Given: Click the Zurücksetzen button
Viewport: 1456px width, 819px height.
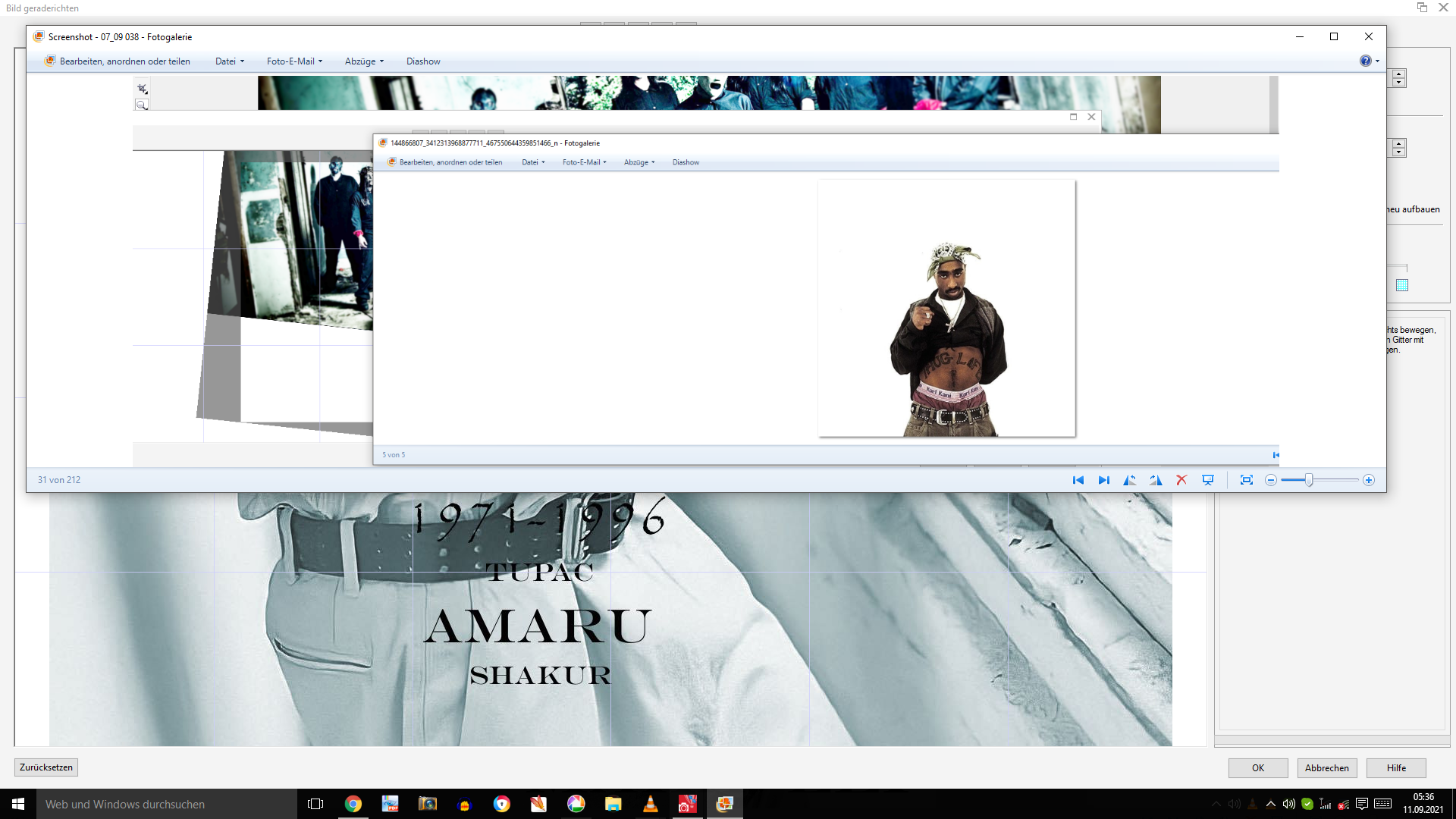Looking at the screenshot, I should click(46, 767).
